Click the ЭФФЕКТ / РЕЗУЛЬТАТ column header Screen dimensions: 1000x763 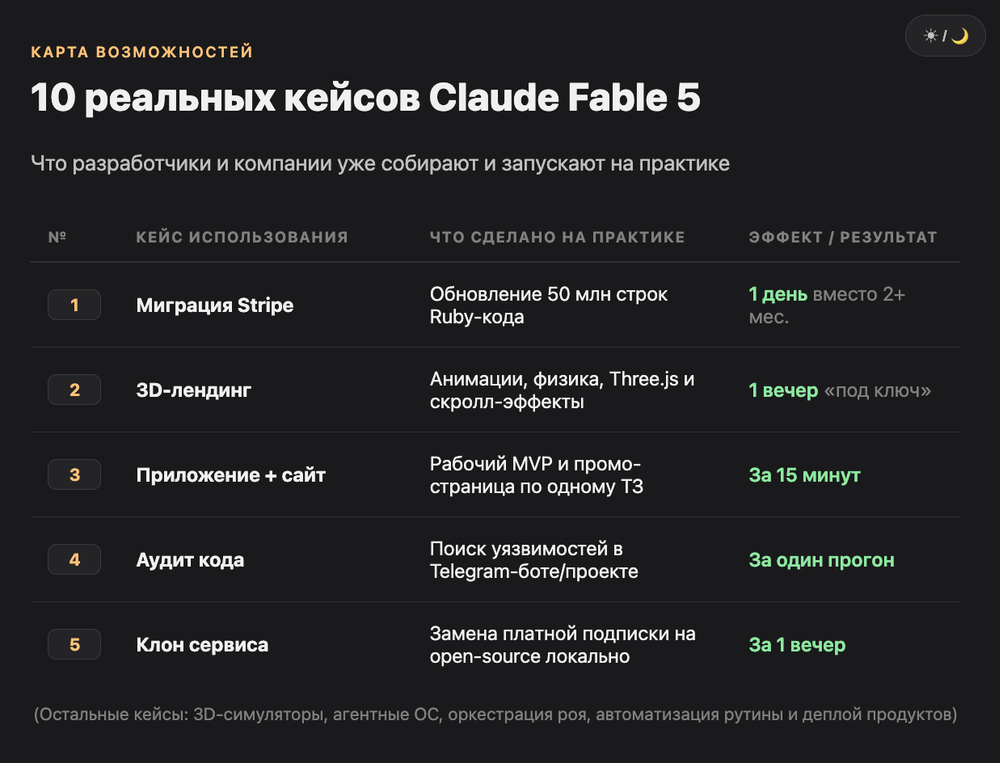tap(842, 237)
